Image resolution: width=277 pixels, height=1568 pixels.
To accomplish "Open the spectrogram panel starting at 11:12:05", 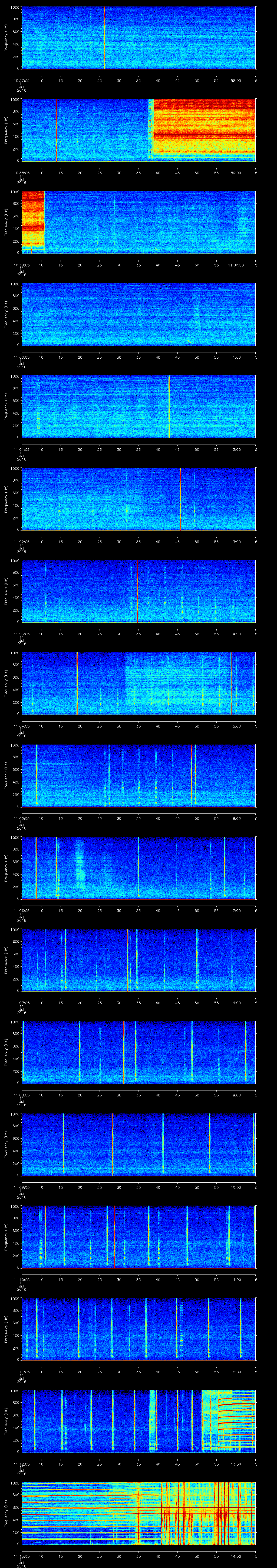I will pos(138,1421).
